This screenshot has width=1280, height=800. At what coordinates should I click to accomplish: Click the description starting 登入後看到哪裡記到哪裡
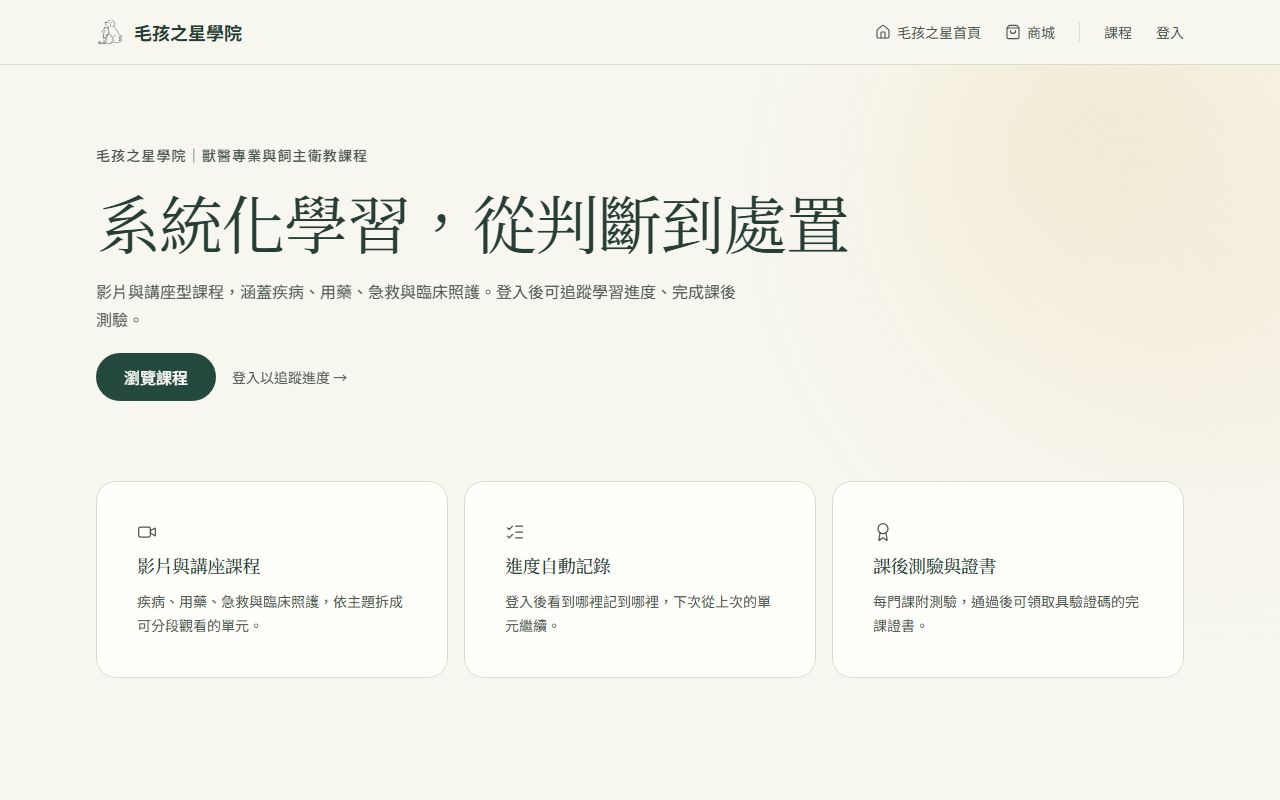click(x=638, y=614)
